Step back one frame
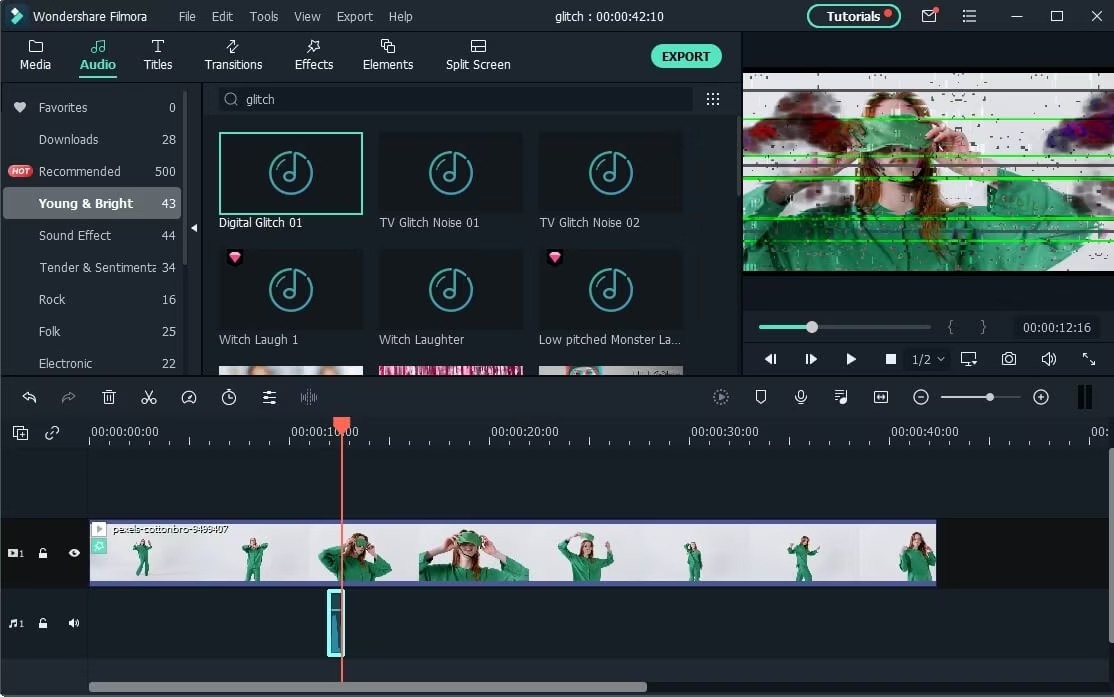This screenshot has height=697, width=1114. [771, 359]
